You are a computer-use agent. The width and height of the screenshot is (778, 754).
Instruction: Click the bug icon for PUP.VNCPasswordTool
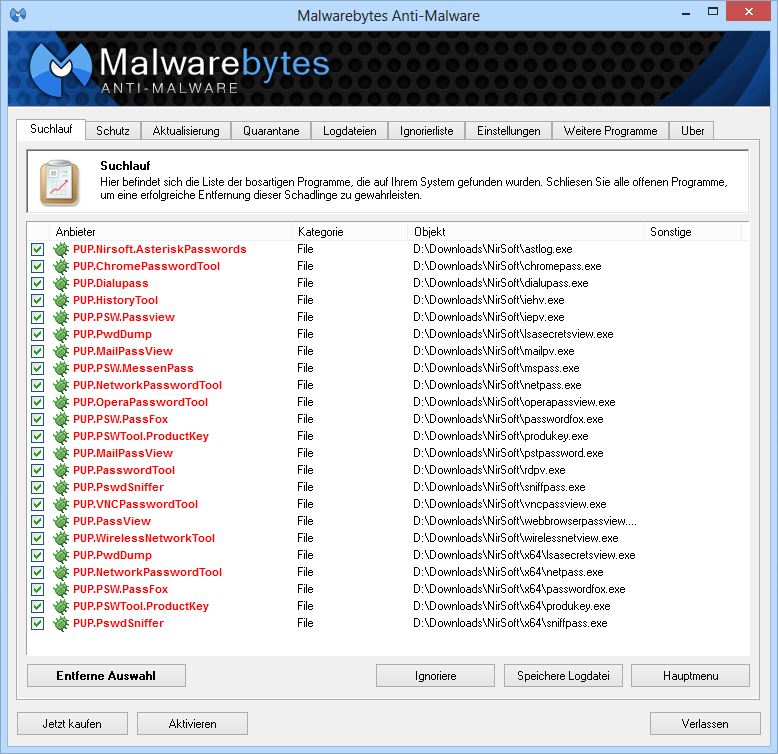pos(61,504)
